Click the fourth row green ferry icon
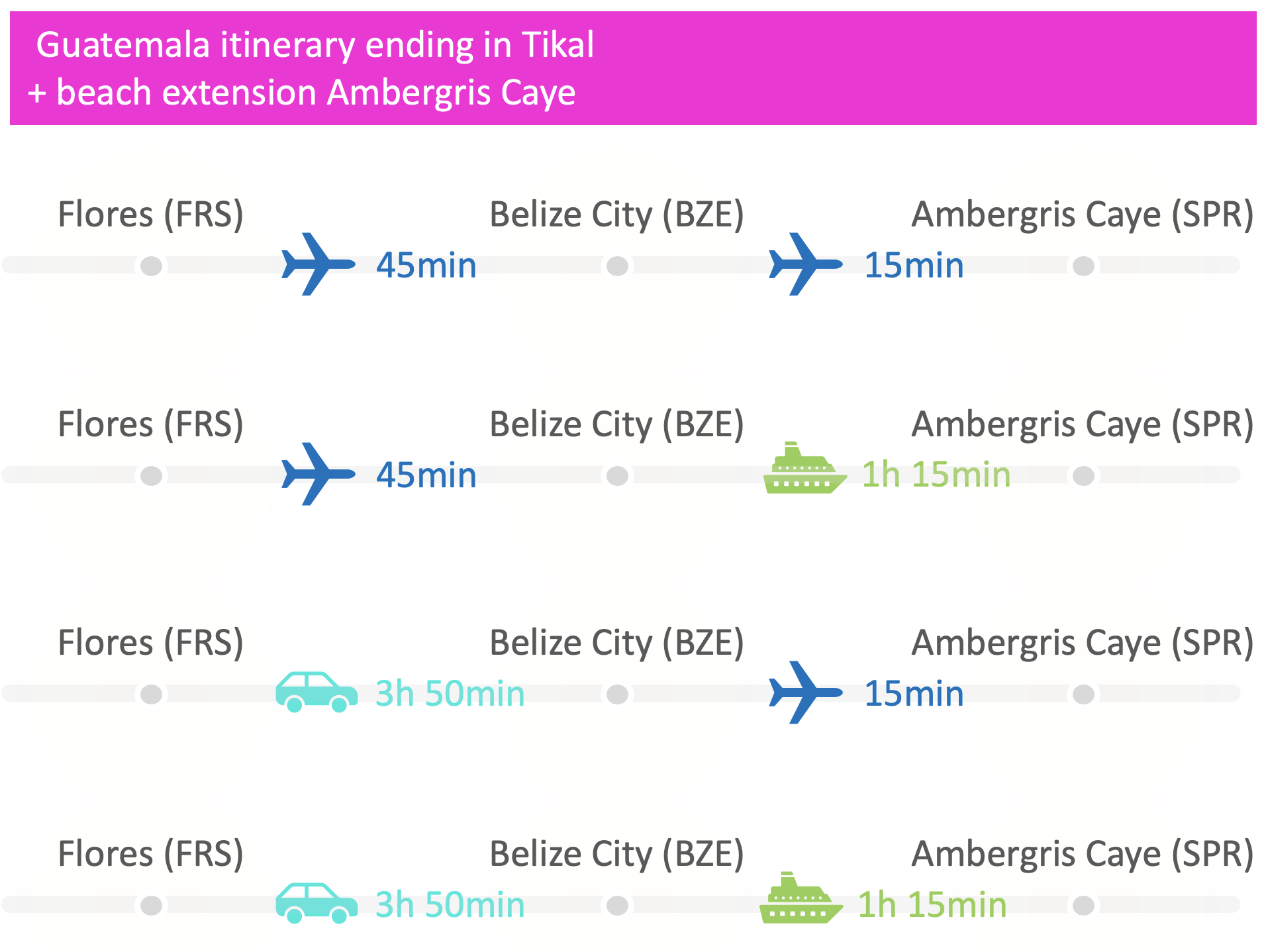Screen dimensions: 1266x952 801,898
